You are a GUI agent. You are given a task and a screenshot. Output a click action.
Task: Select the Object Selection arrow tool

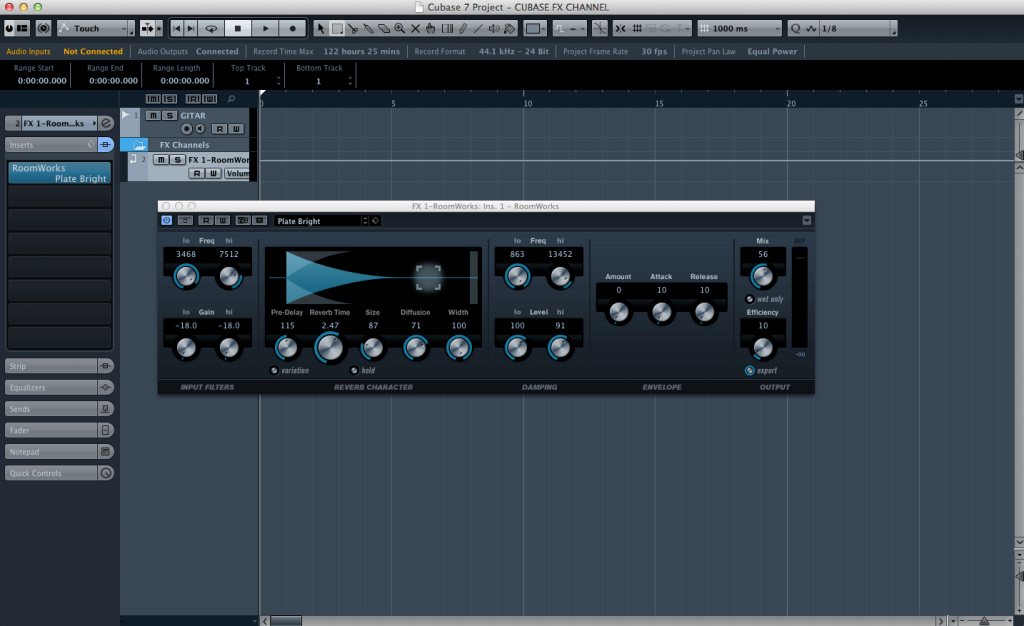click(320, 29)
